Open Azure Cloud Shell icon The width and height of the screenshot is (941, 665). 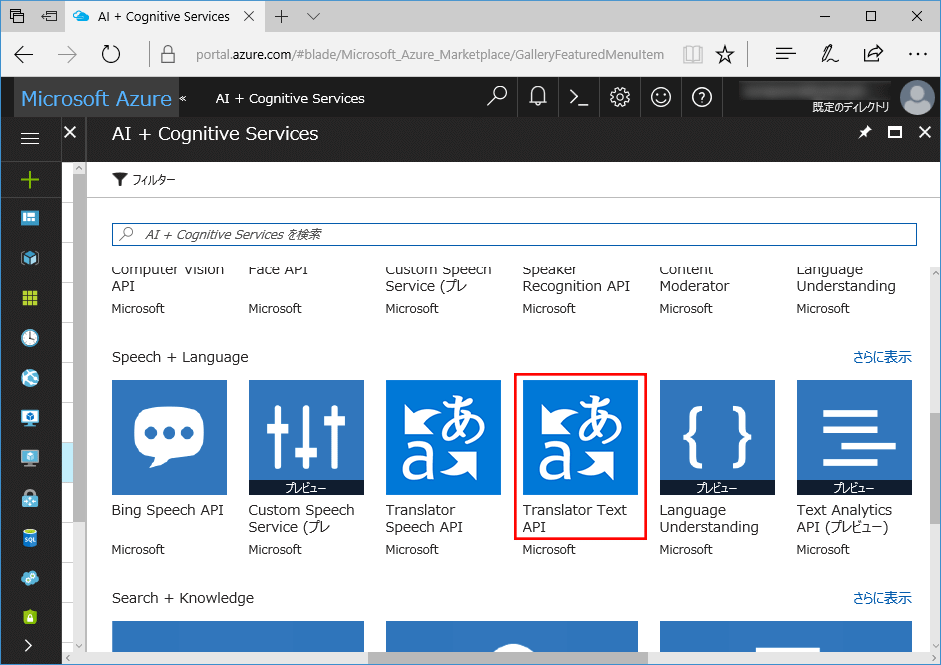tap(579, 97)
